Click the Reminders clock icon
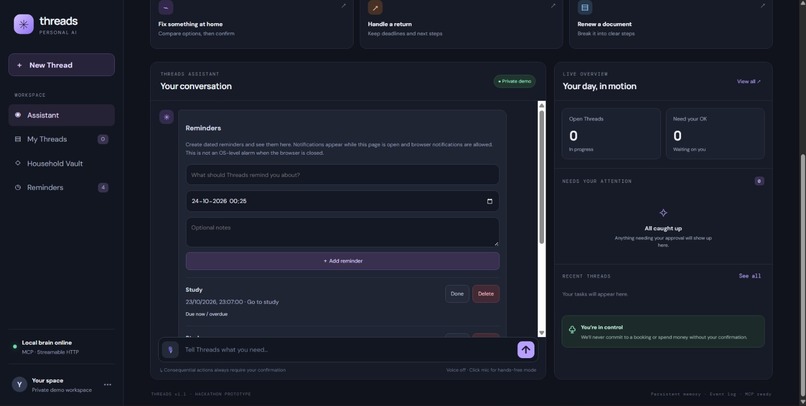The height and width of the screenshot is (406, 806). (18, 188)
